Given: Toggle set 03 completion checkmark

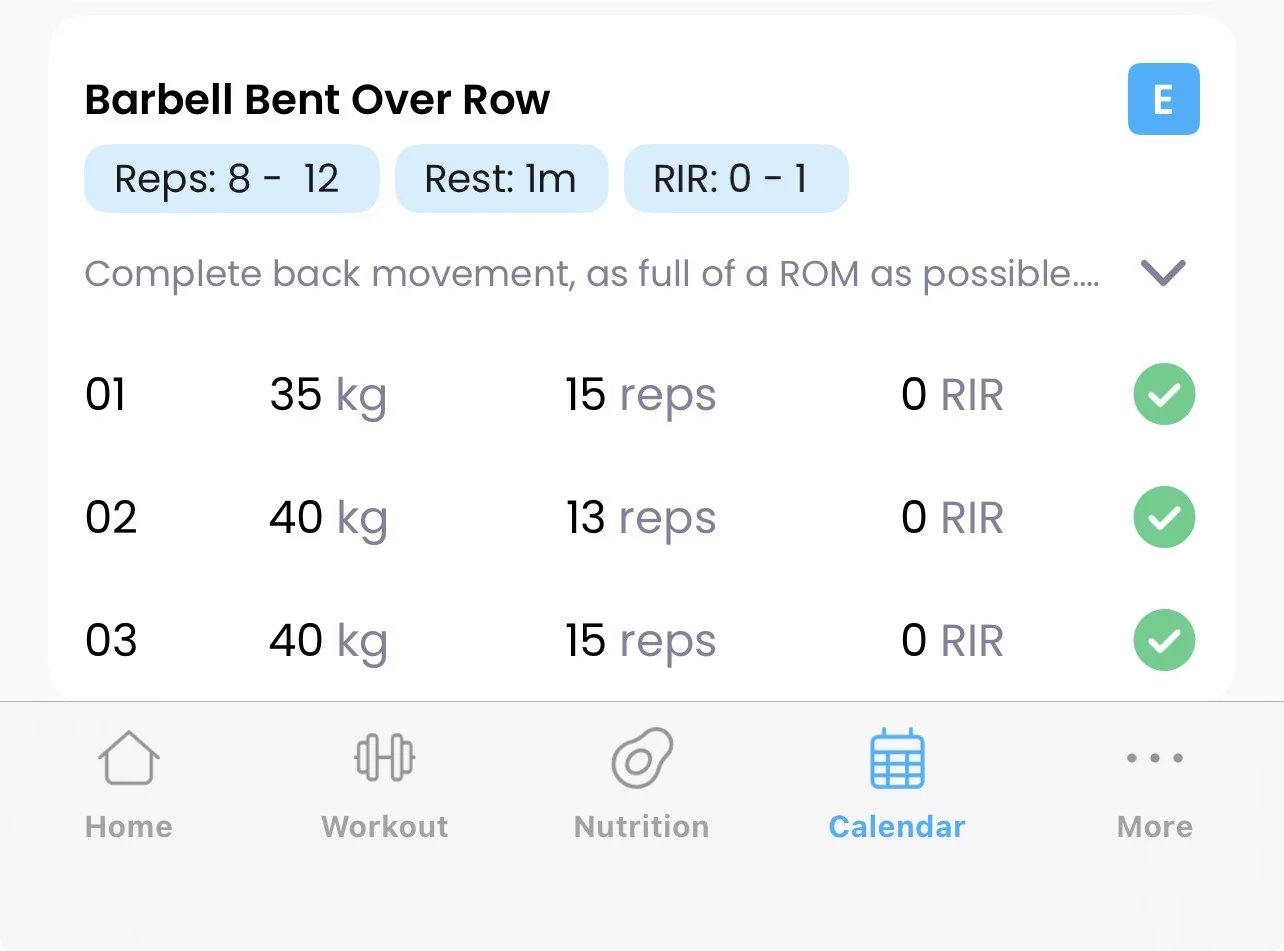Looking at the screenshot, I should (x=1164, y=640).
